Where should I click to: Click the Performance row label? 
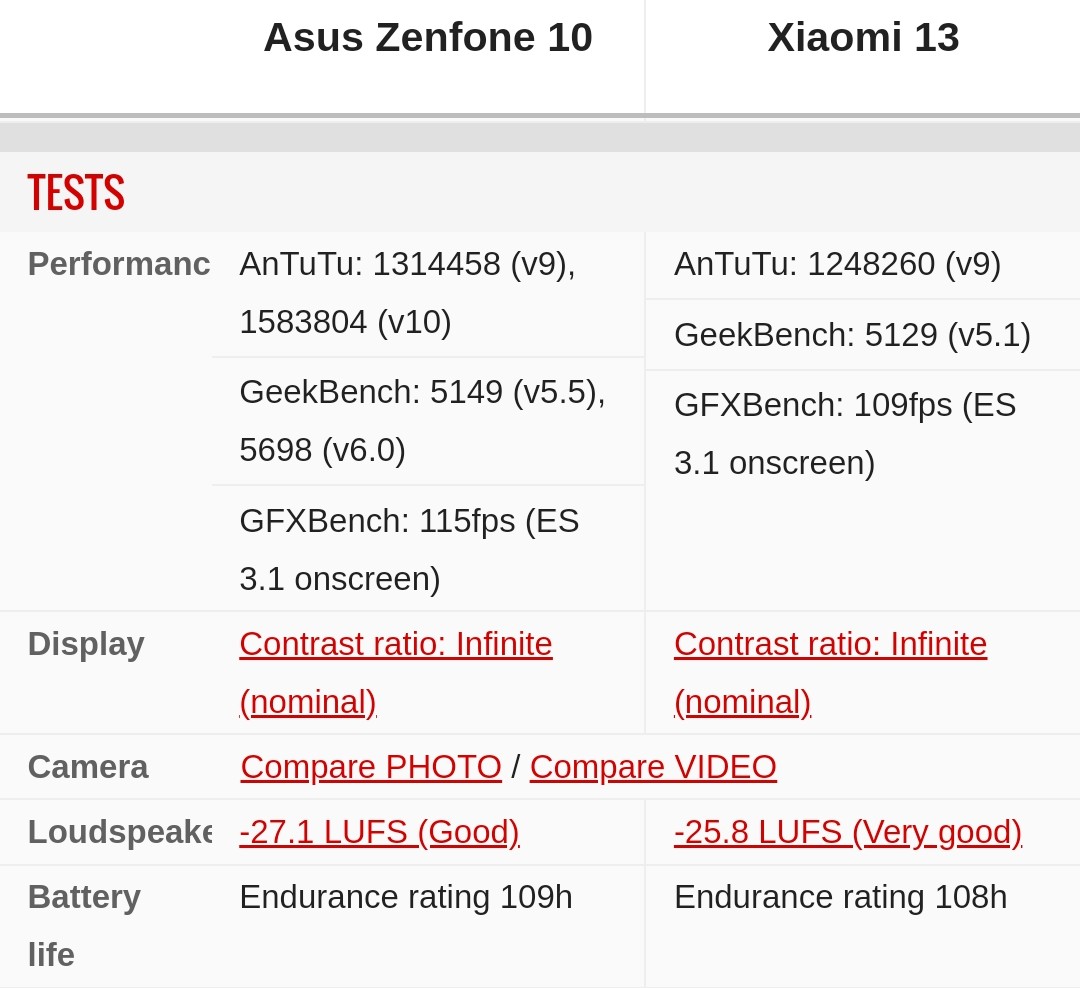click(x=118, y=264)
